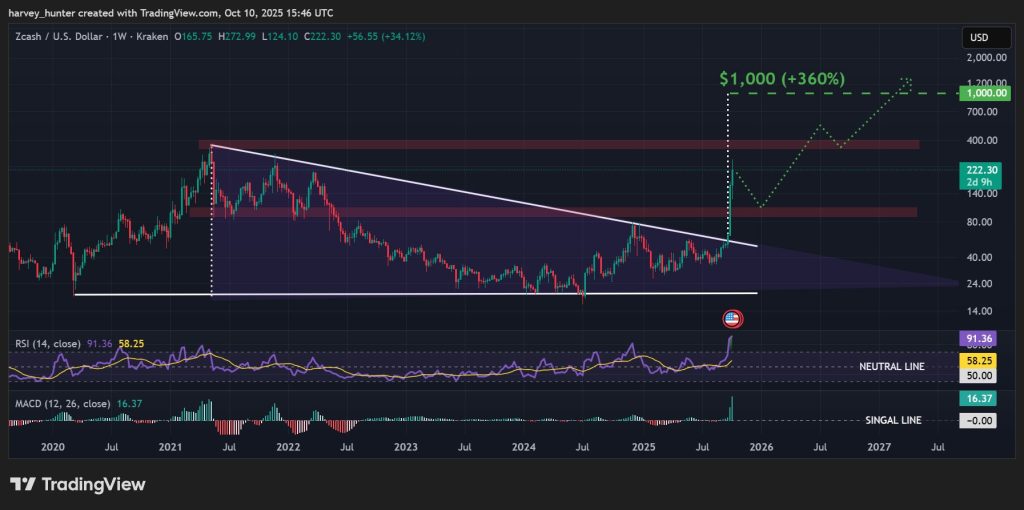Click the NEUTRAL LINE text label
1024x510 pixels.
pyautogui.click(x=891, y=367)
